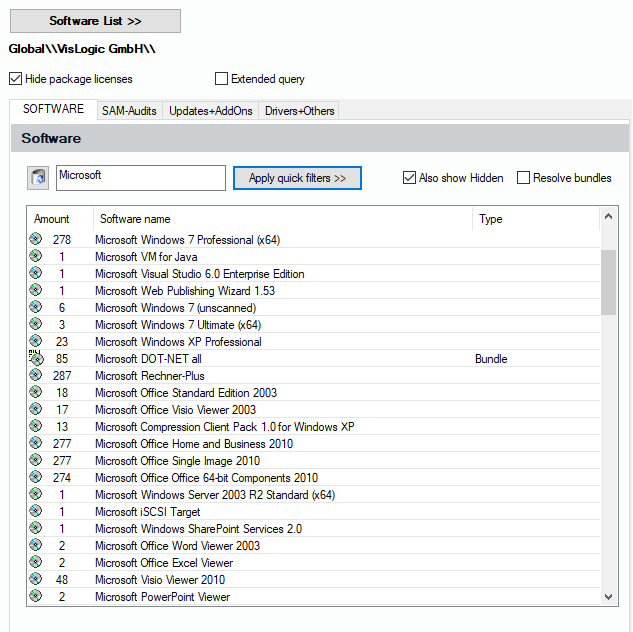Open the SAM-Audits tab
The height and width of the screenshot is (632, 633).
pos(129,111)
